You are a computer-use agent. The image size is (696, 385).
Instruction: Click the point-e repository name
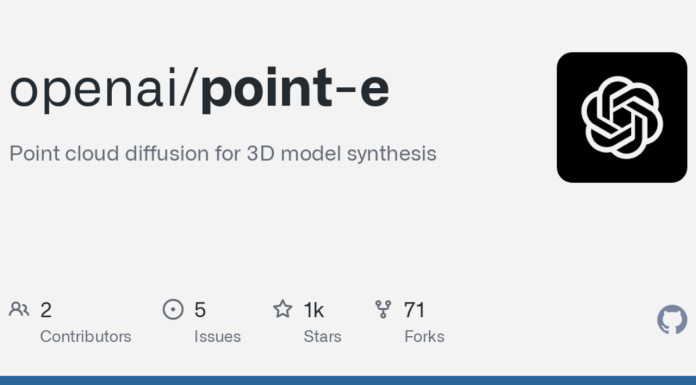pyautogui.click(x=295, y=88)
